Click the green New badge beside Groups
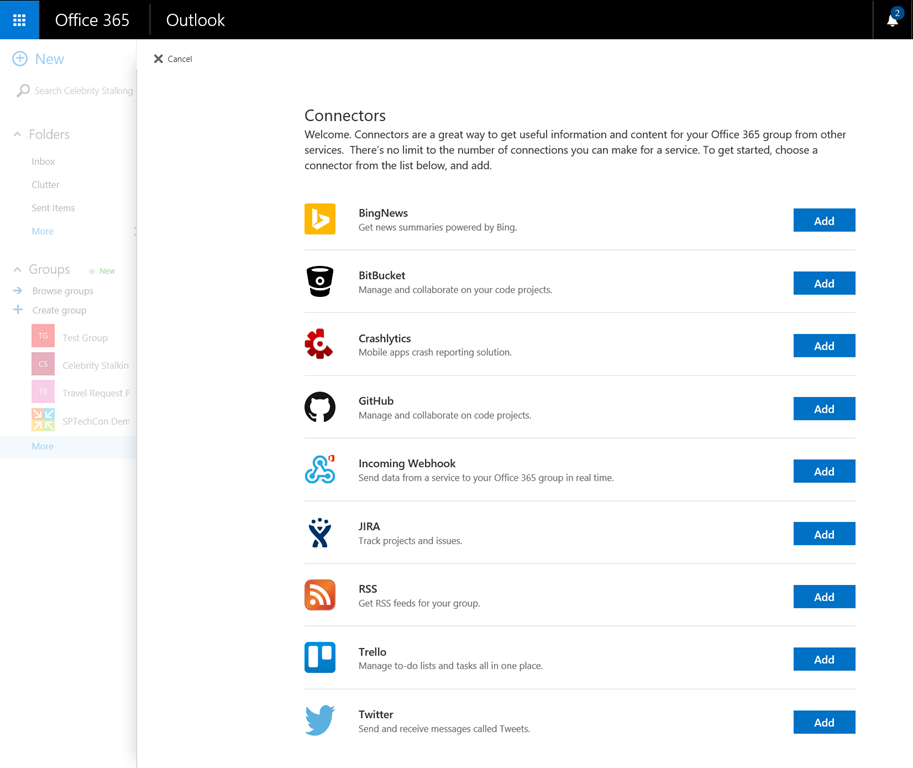The width and height of the screenshot is (913, 768). 103,271
